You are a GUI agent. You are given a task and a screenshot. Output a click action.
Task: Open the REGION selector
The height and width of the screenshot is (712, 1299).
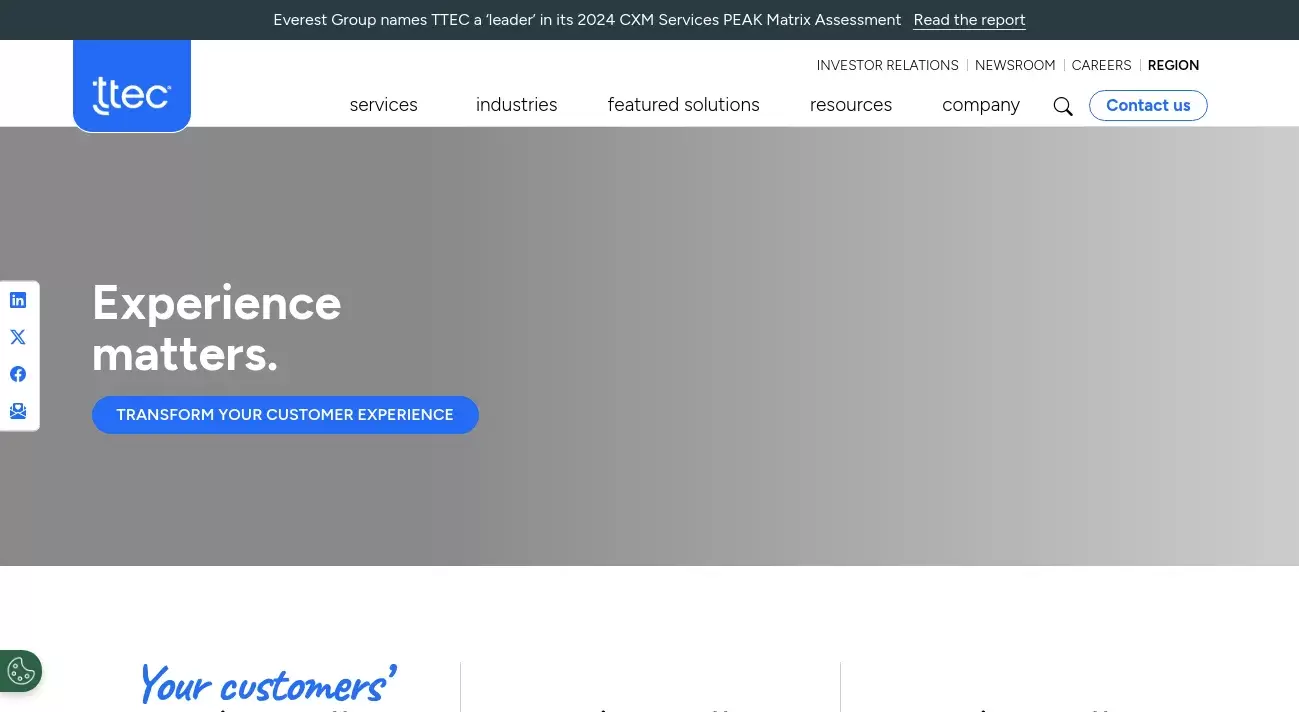click(x=1173, y=65)
